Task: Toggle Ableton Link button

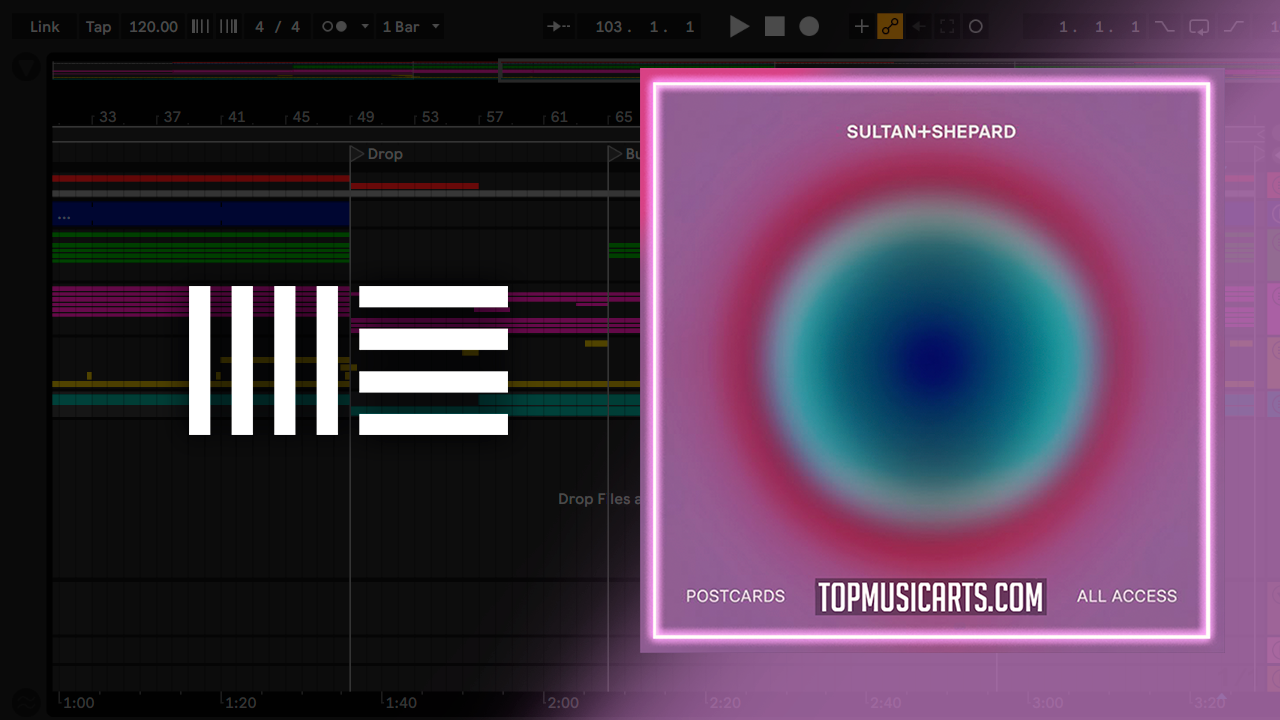Action: 45,27
